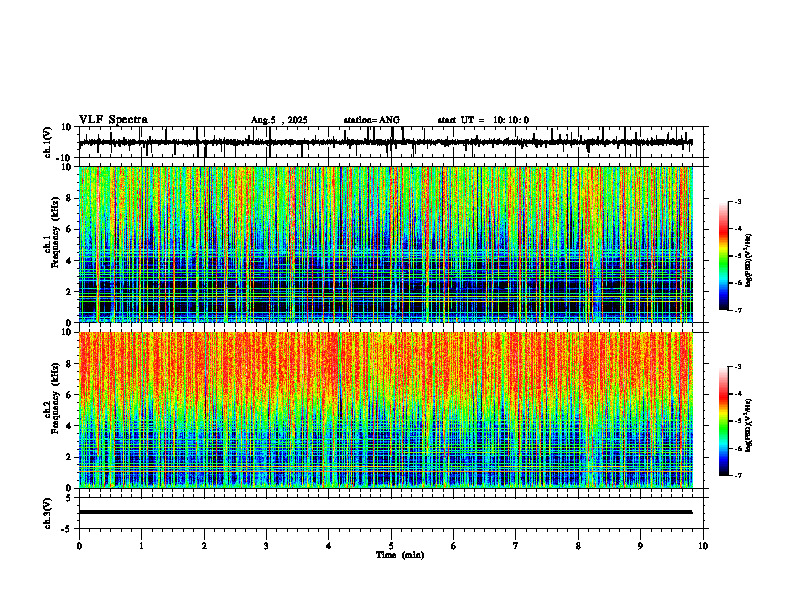Click the ch.1 spectrogram color scale bar
This screenshot has height=612, width=792.
point(724,256)
